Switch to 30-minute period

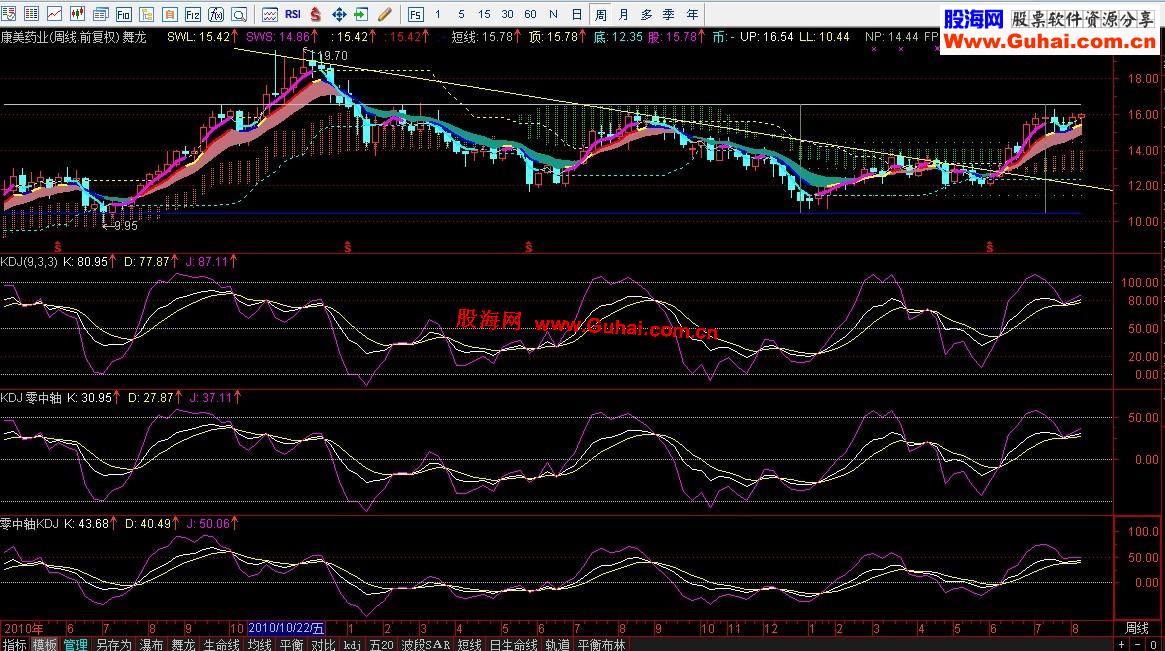pos(507,14)
